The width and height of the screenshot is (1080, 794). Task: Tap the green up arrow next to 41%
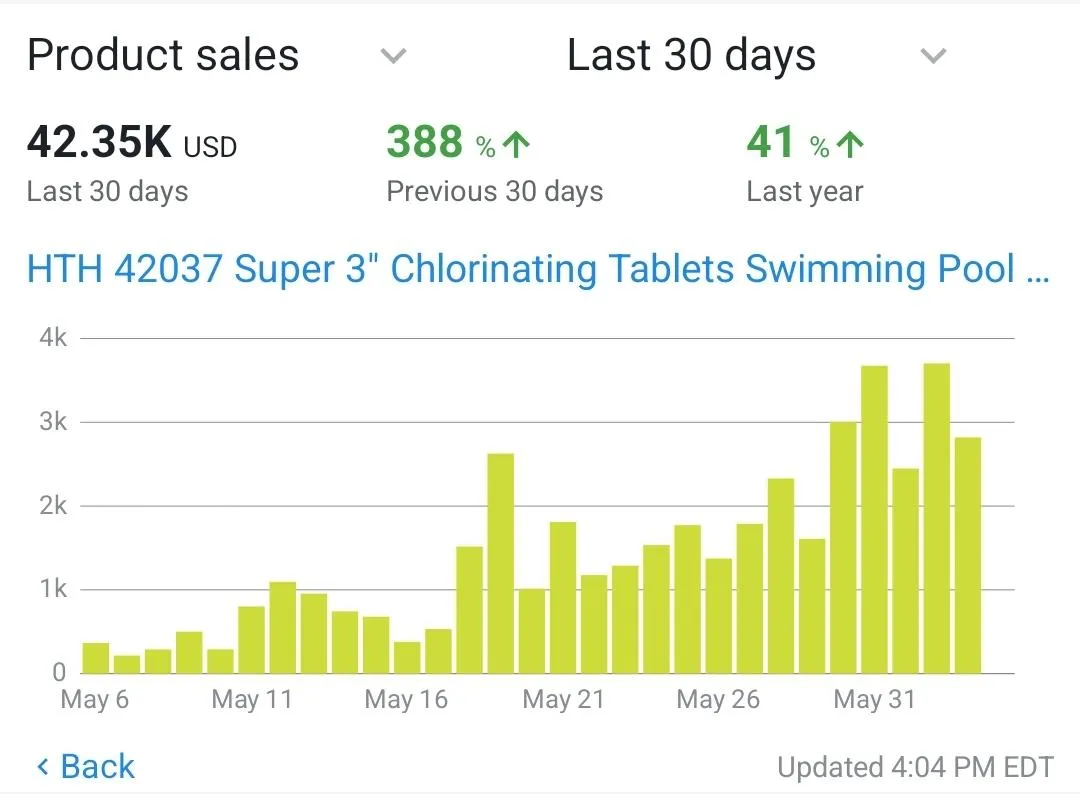point(850,146)
